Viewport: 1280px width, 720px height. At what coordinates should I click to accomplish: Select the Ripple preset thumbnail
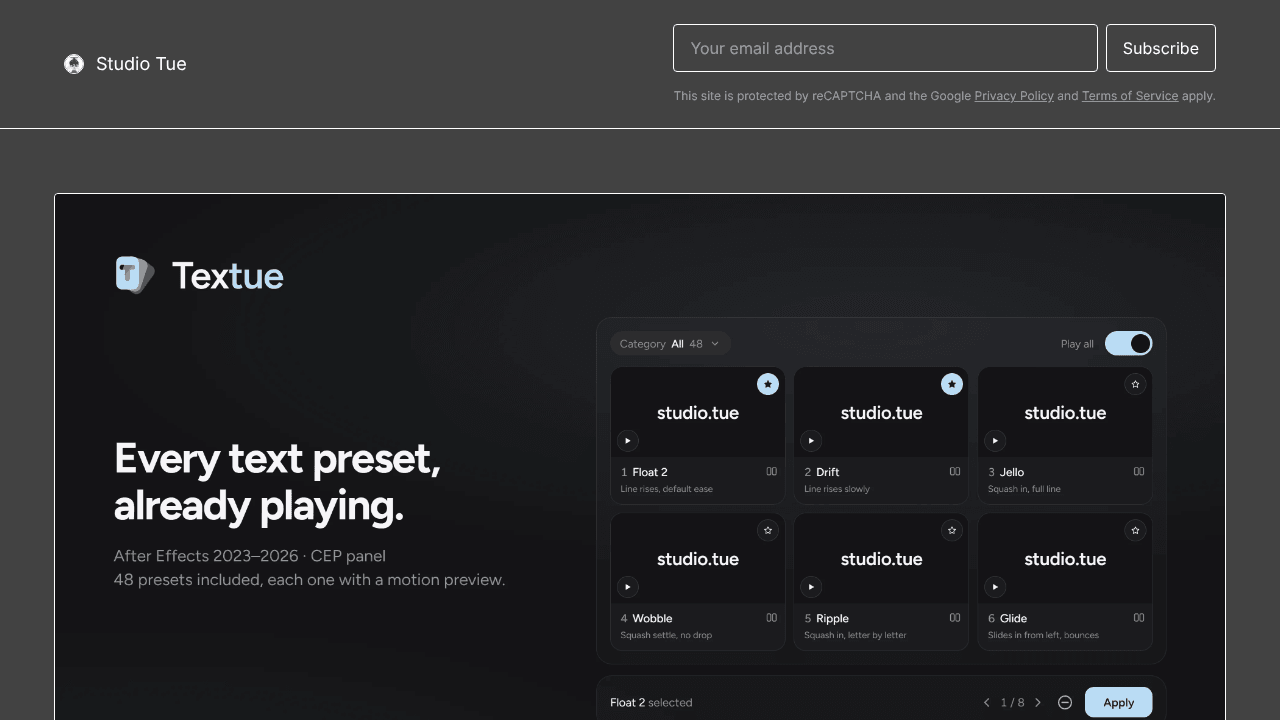tap(881, 558)
